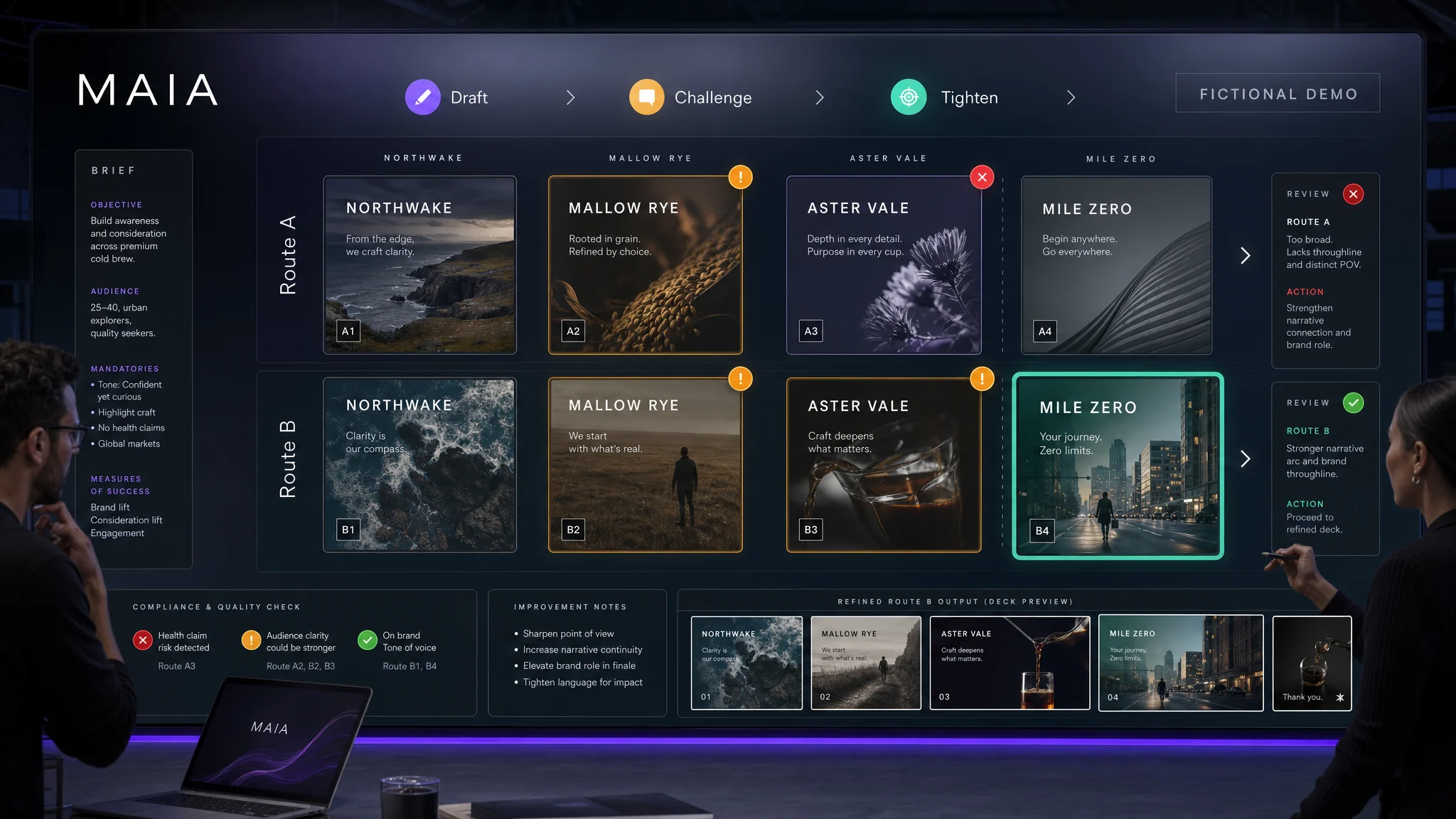Open deck preview slide 01 Northwake
The width and height of the screenshot is (1456, 819).
746,663
